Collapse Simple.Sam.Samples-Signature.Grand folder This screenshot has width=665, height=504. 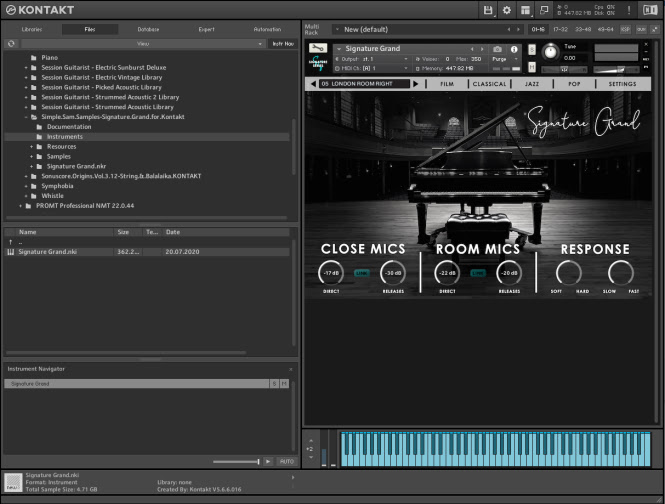pos(26,117)
